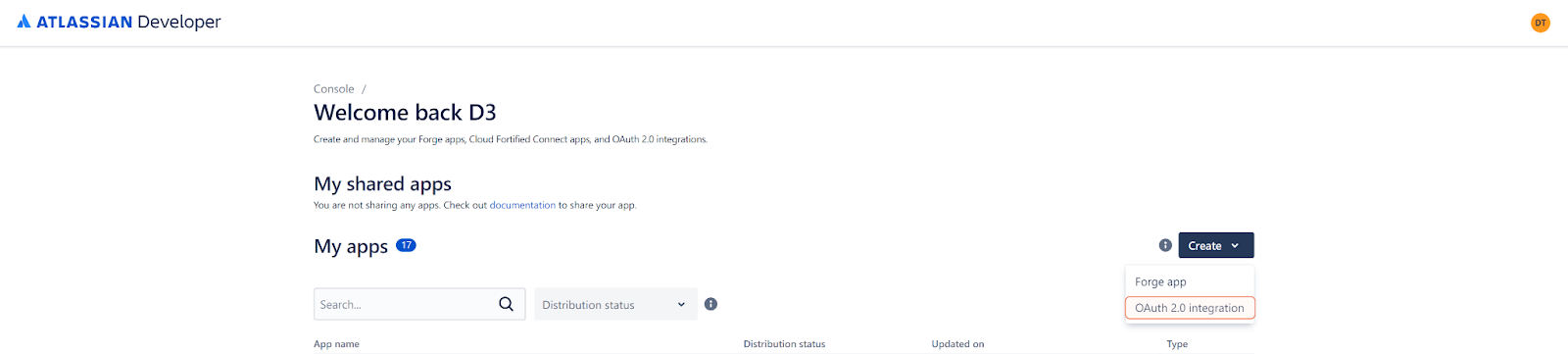Screen dimensions: 1568x354
Task: Click the Distribution status column header
Action: (x=784, y=344)
